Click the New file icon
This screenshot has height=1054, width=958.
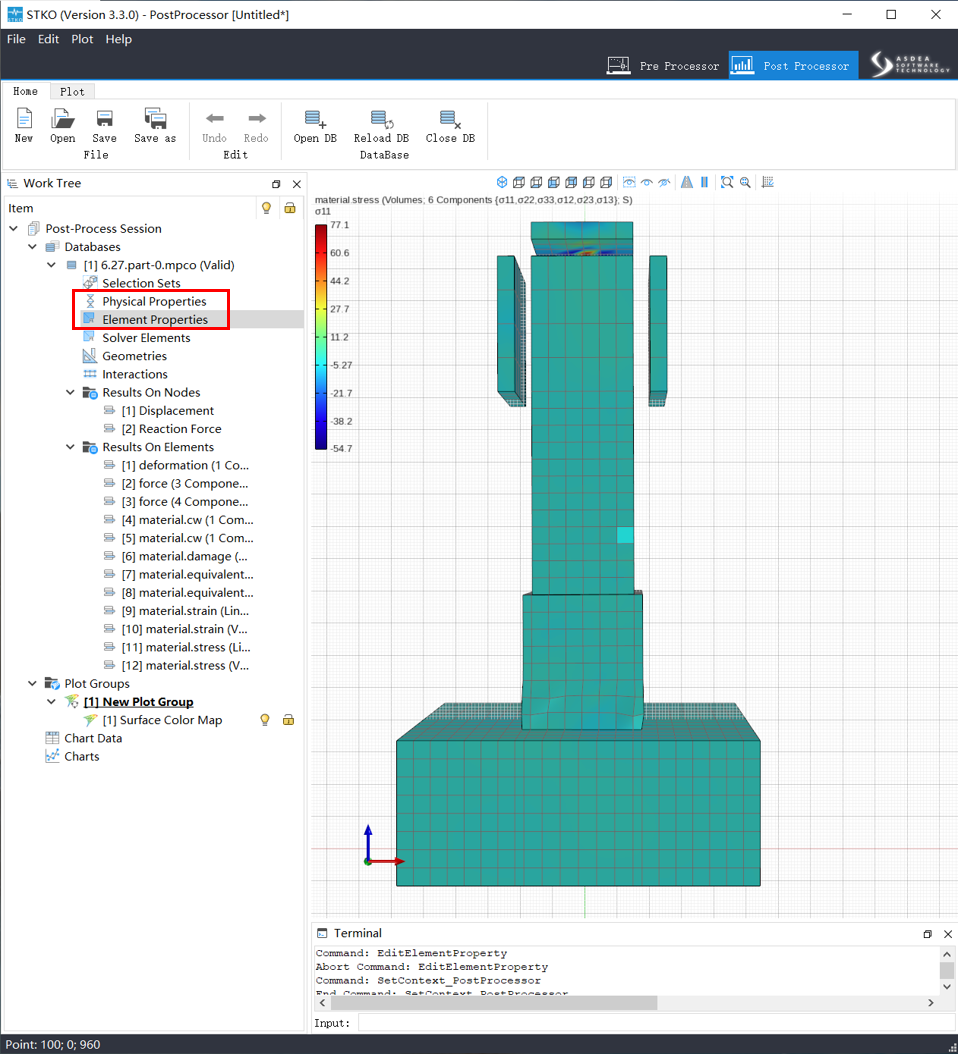click(24, 119)
